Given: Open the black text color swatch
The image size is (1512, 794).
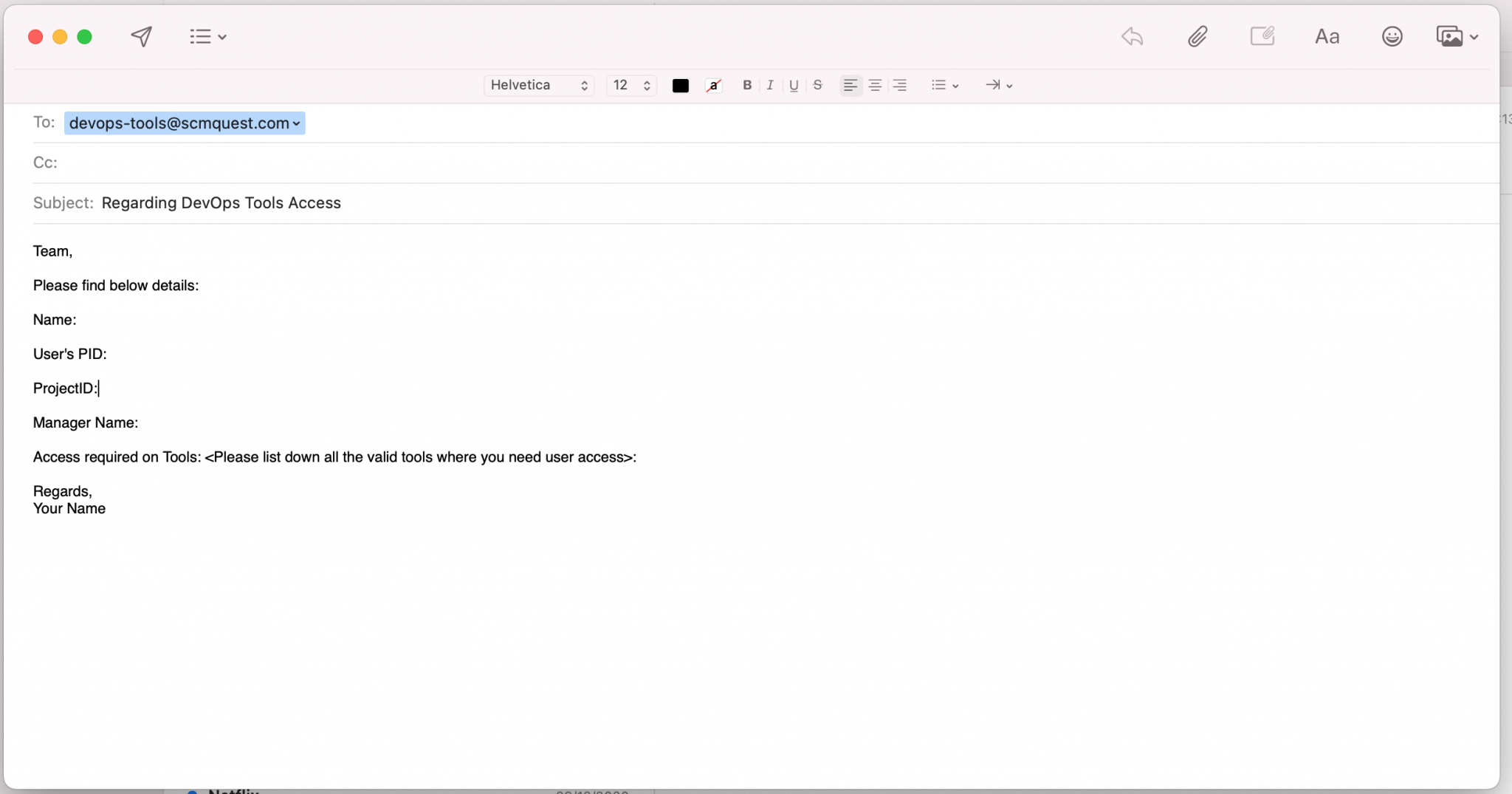Looking at the screenshot, I should coord(680,86).
